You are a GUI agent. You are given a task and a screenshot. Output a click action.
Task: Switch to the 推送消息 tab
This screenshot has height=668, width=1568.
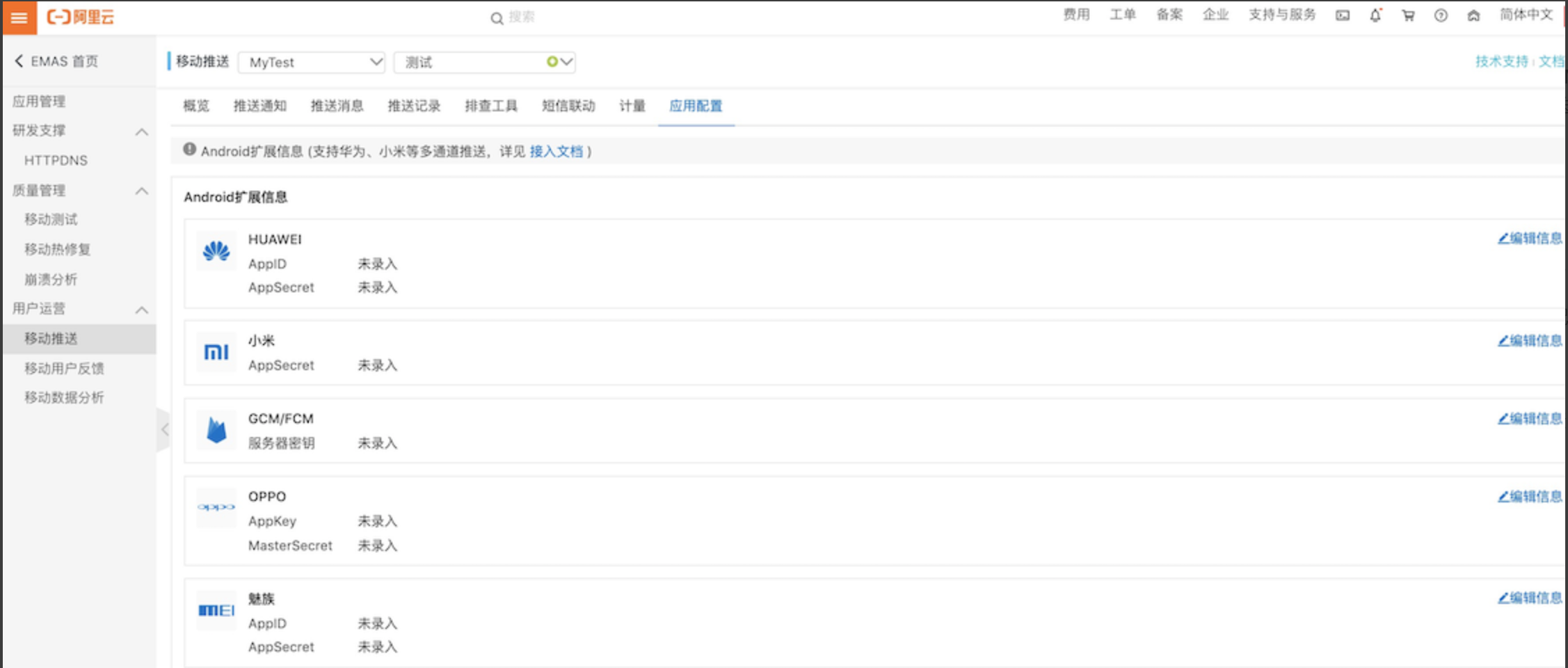point(337,106)
